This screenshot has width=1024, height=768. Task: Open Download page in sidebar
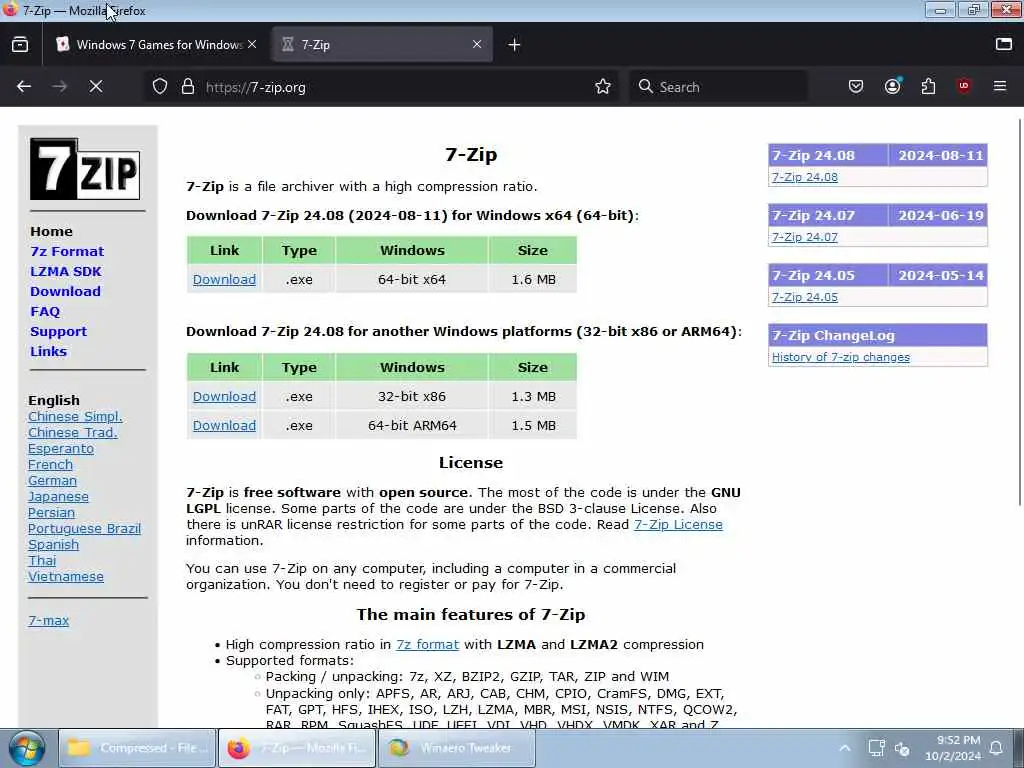pos(65,291)
